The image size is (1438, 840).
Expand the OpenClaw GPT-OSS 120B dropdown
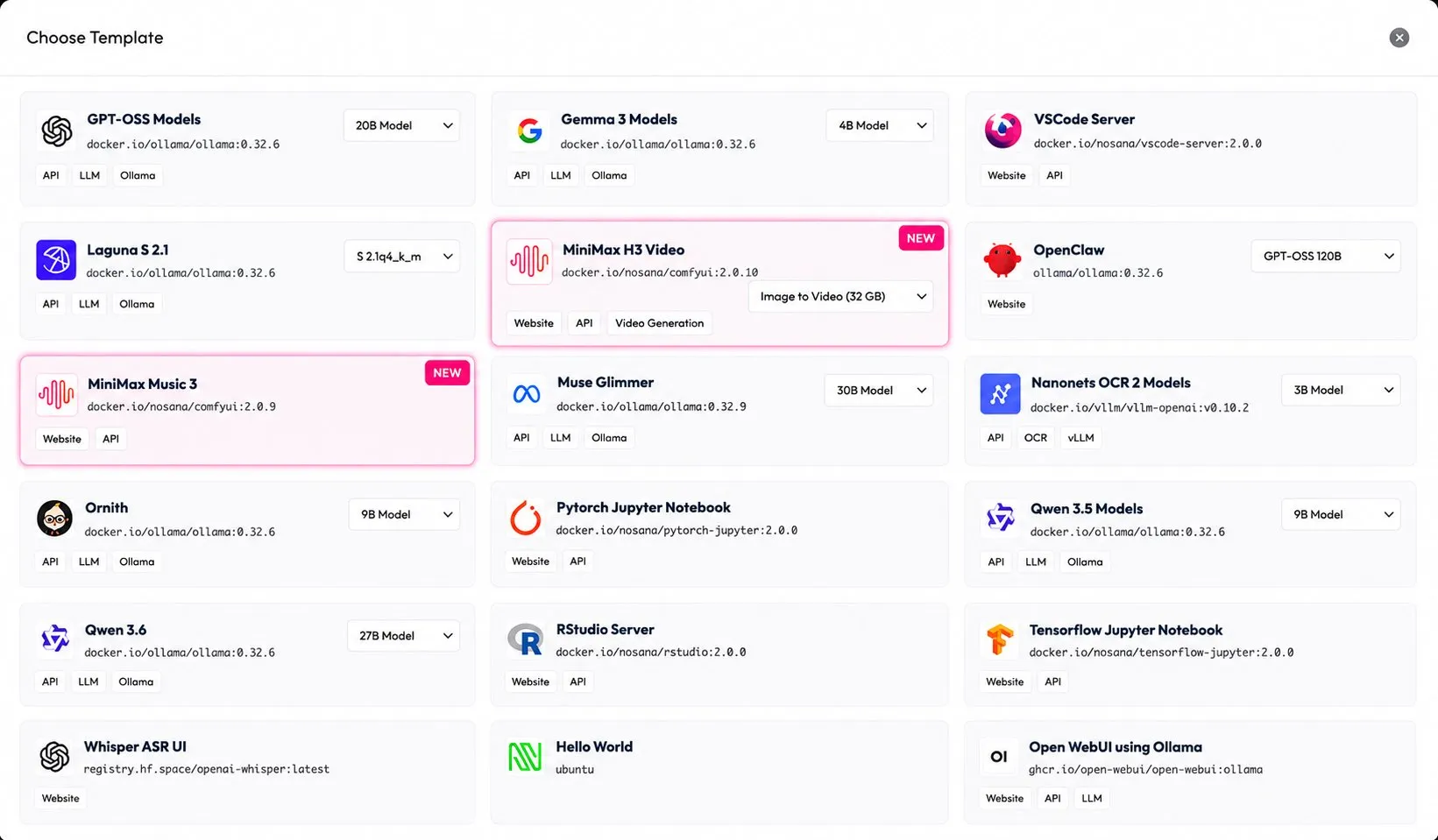[1326, 256]
